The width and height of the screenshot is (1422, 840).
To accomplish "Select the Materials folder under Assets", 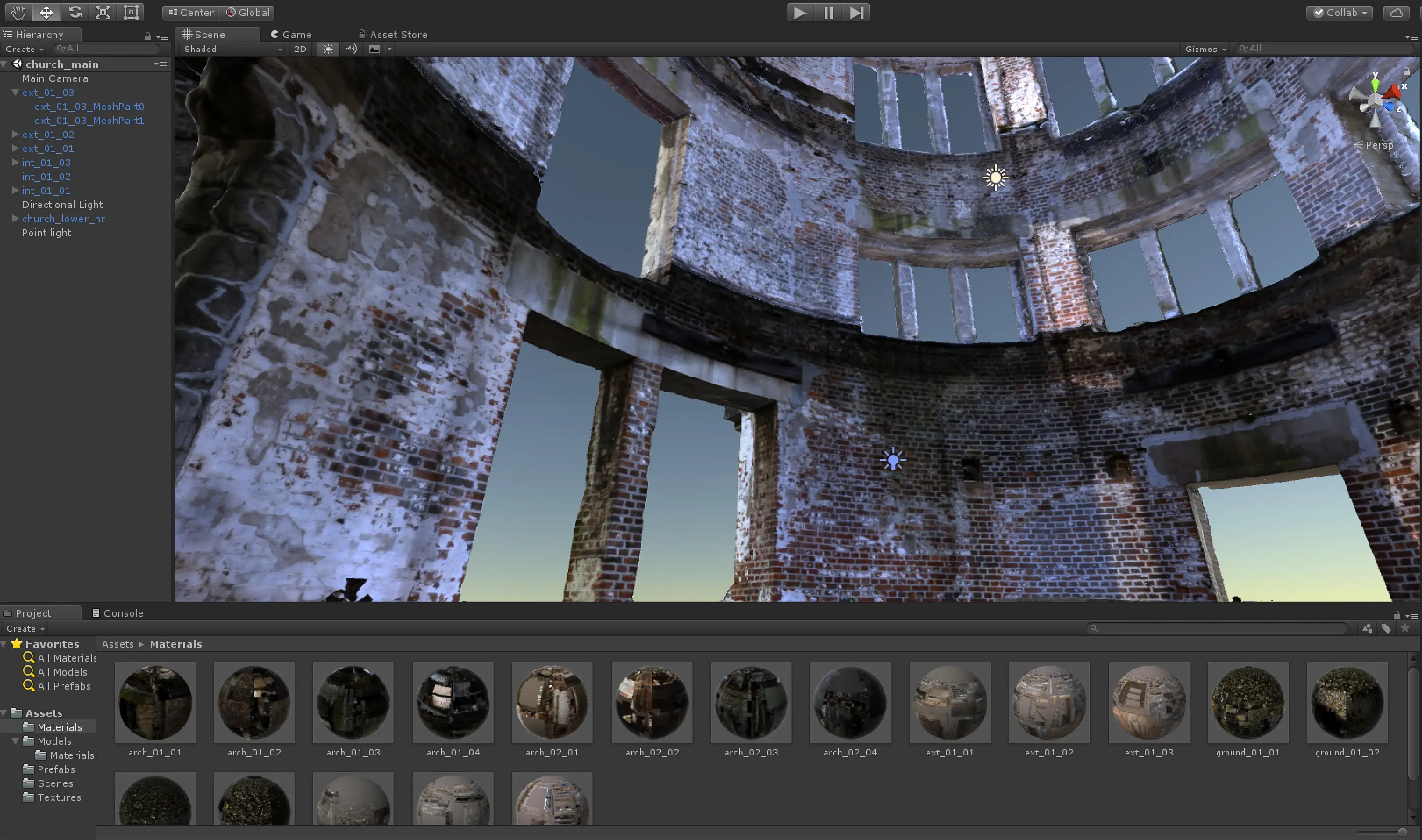I will point(53,727).
